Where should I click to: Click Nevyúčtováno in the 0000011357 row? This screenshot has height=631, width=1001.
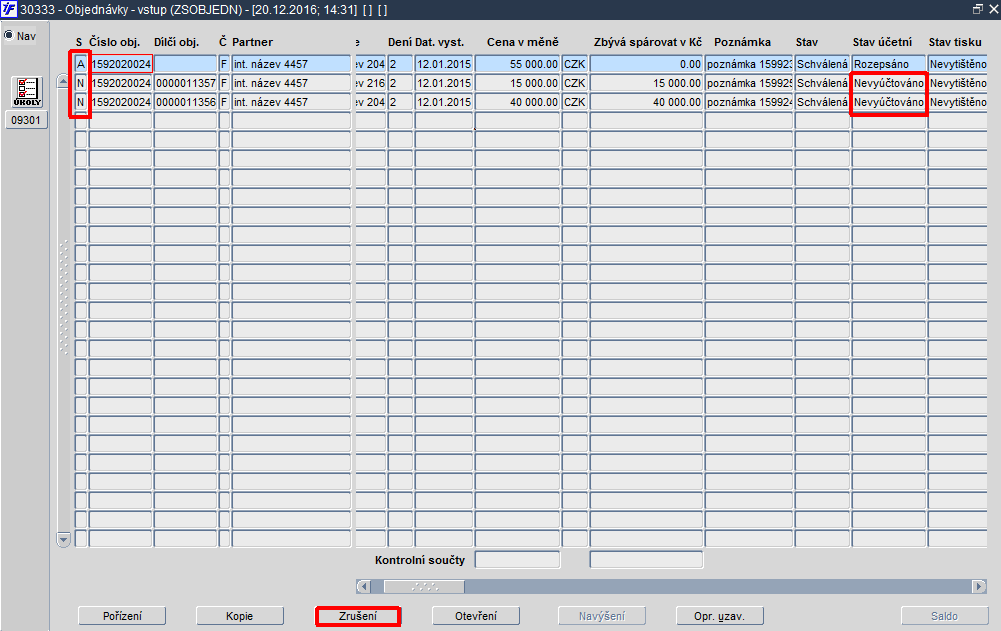tap(889, 83)
